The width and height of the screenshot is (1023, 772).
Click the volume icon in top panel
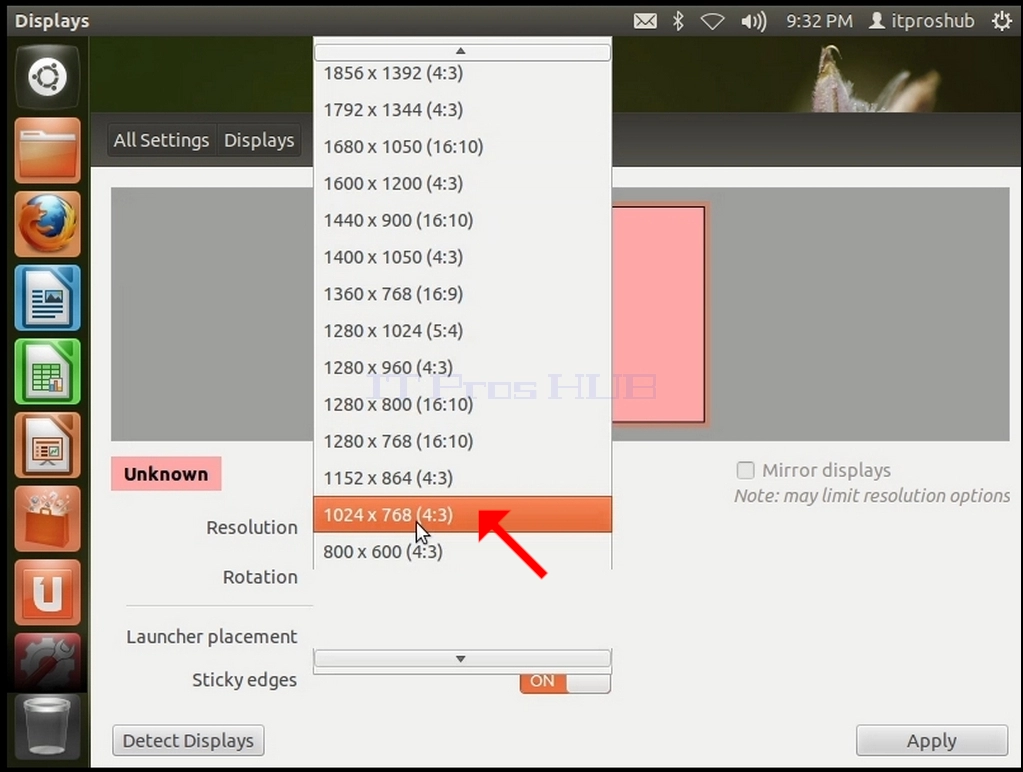coord(754,22)
